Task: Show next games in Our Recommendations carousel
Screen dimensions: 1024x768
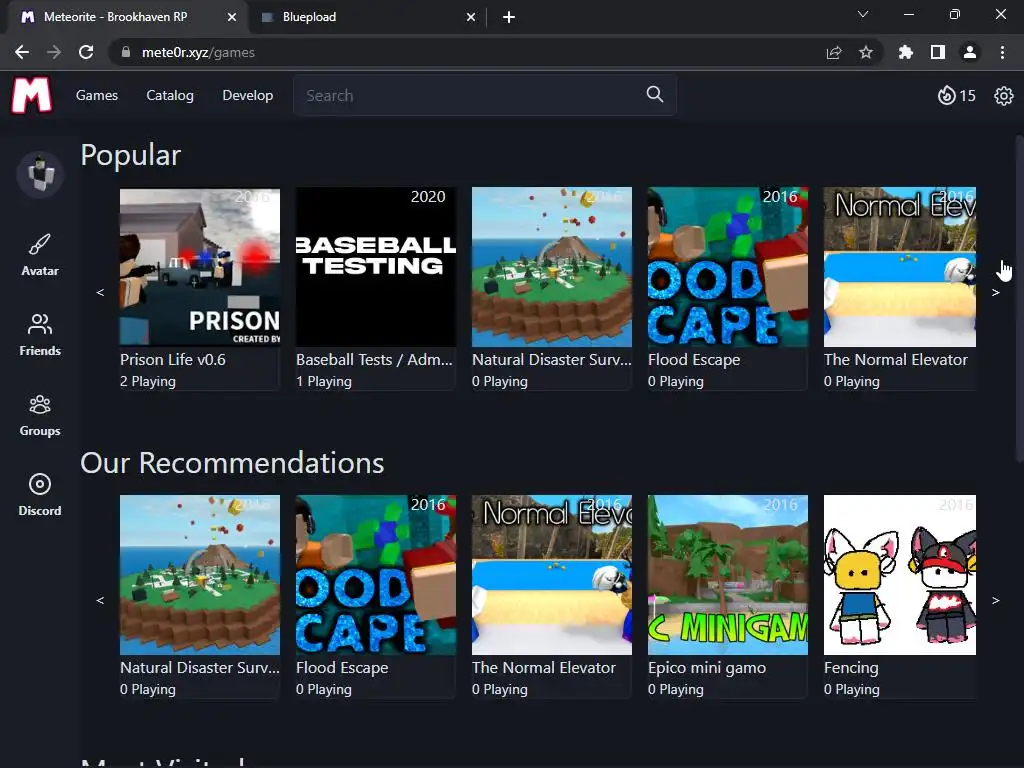Action: click(995, 600)
